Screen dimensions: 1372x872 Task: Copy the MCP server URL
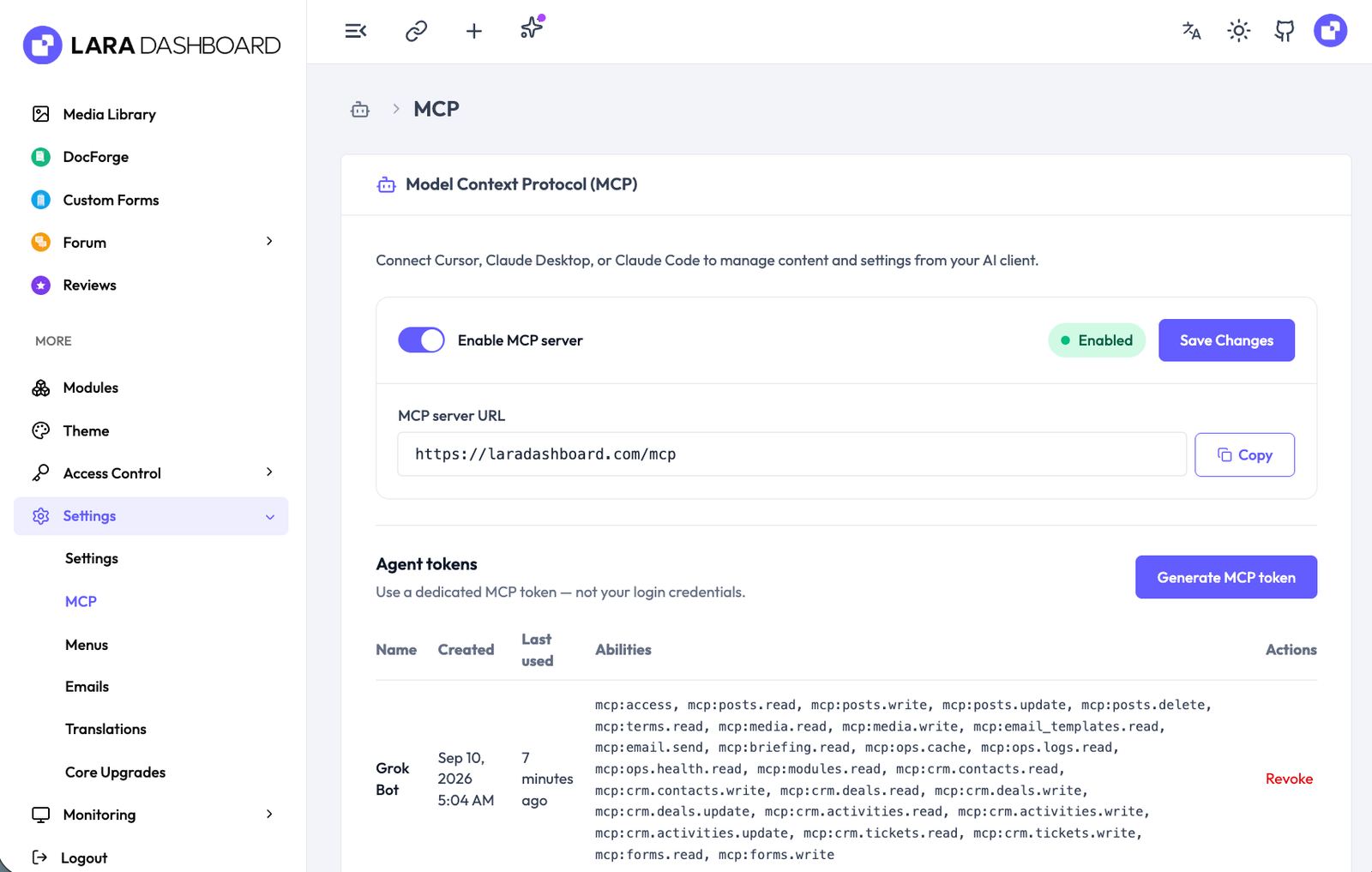(1244, 454)
